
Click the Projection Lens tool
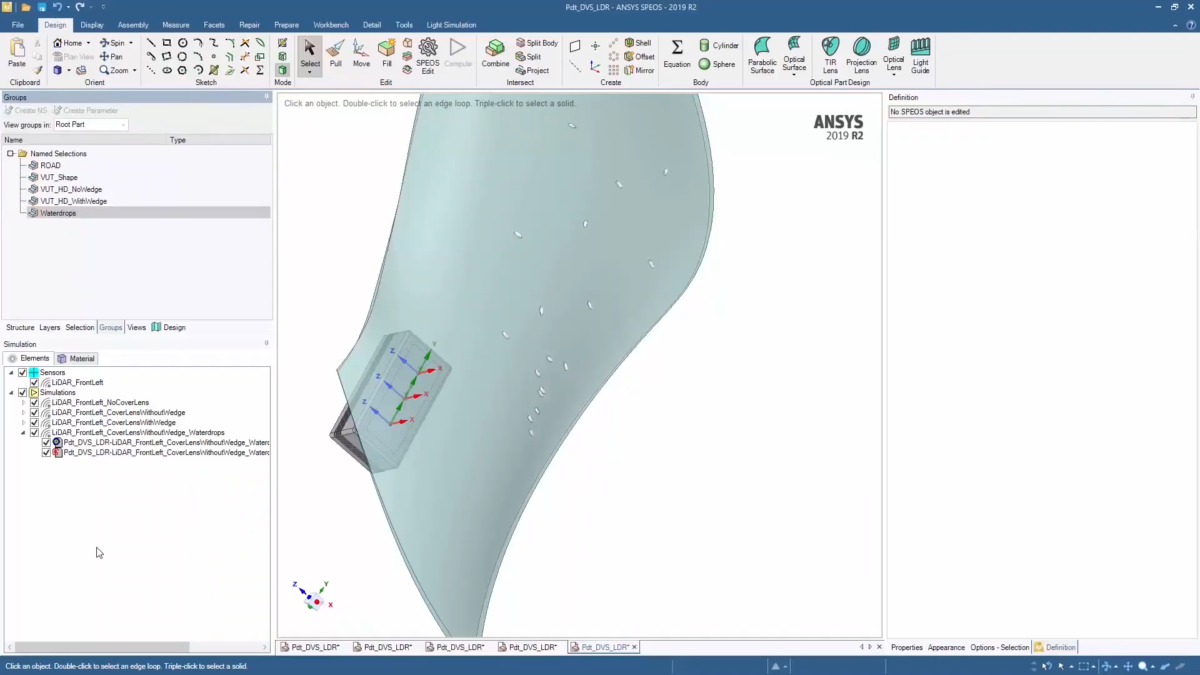pyautogui.click(x=861, y=56)
